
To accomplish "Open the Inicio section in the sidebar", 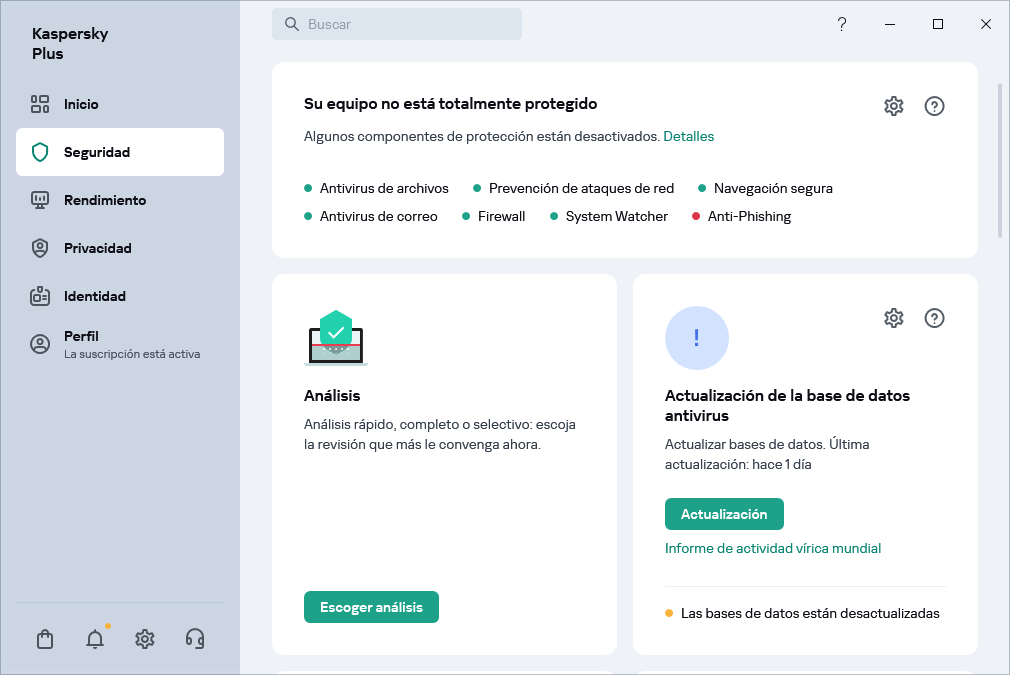I will [80, 104].
